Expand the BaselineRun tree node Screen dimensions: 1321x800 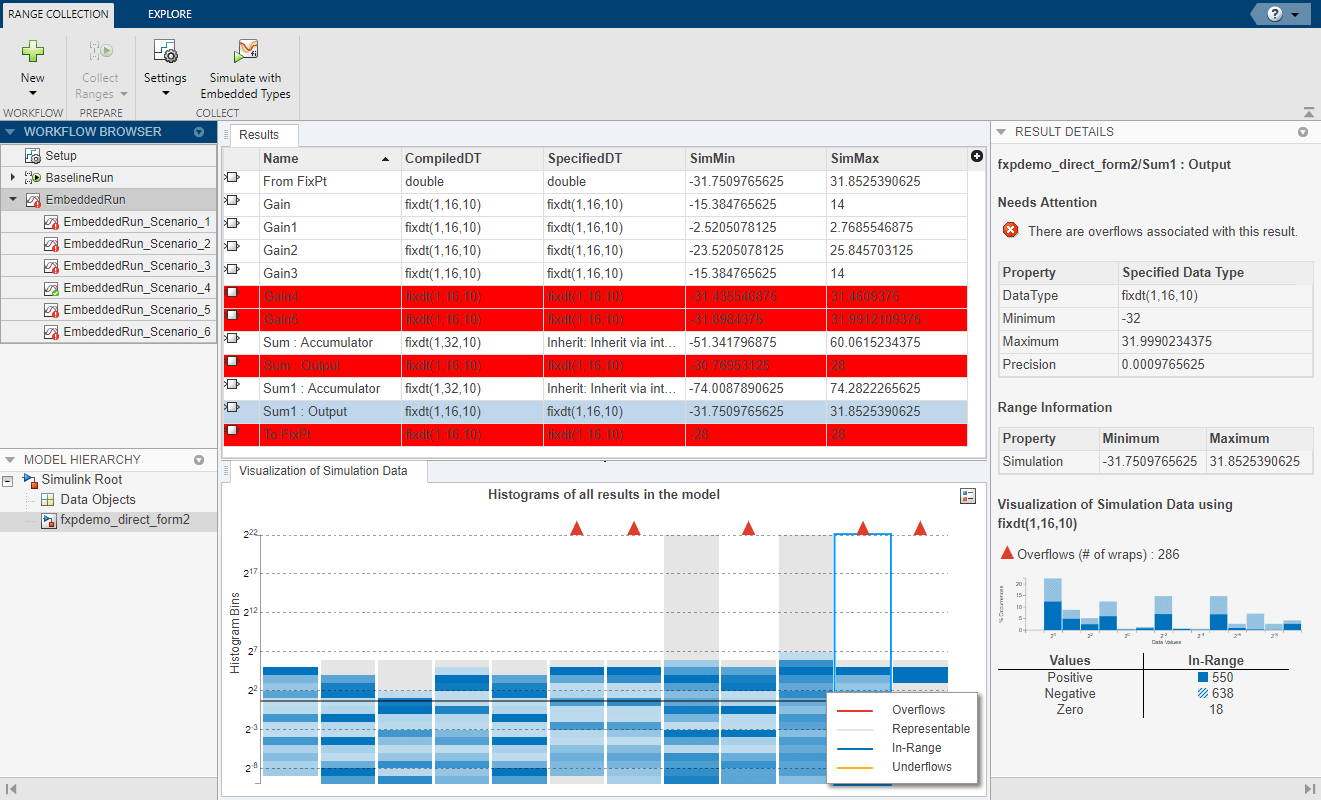point(12,177)
